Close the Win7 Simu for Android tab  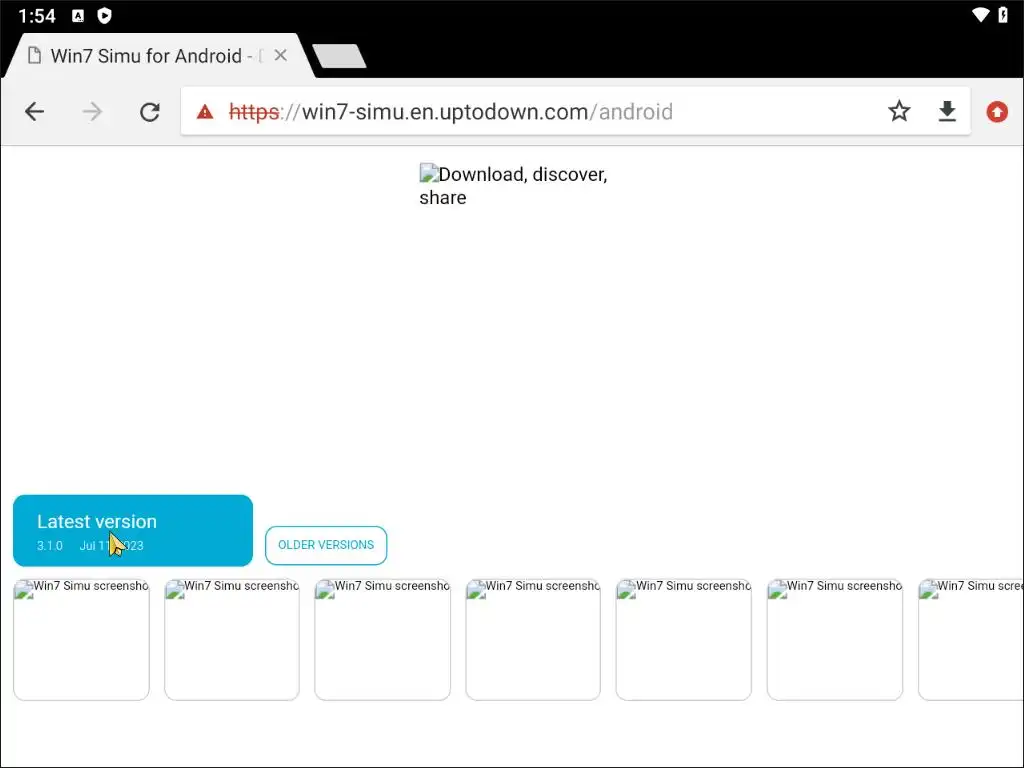coord(281,56)
